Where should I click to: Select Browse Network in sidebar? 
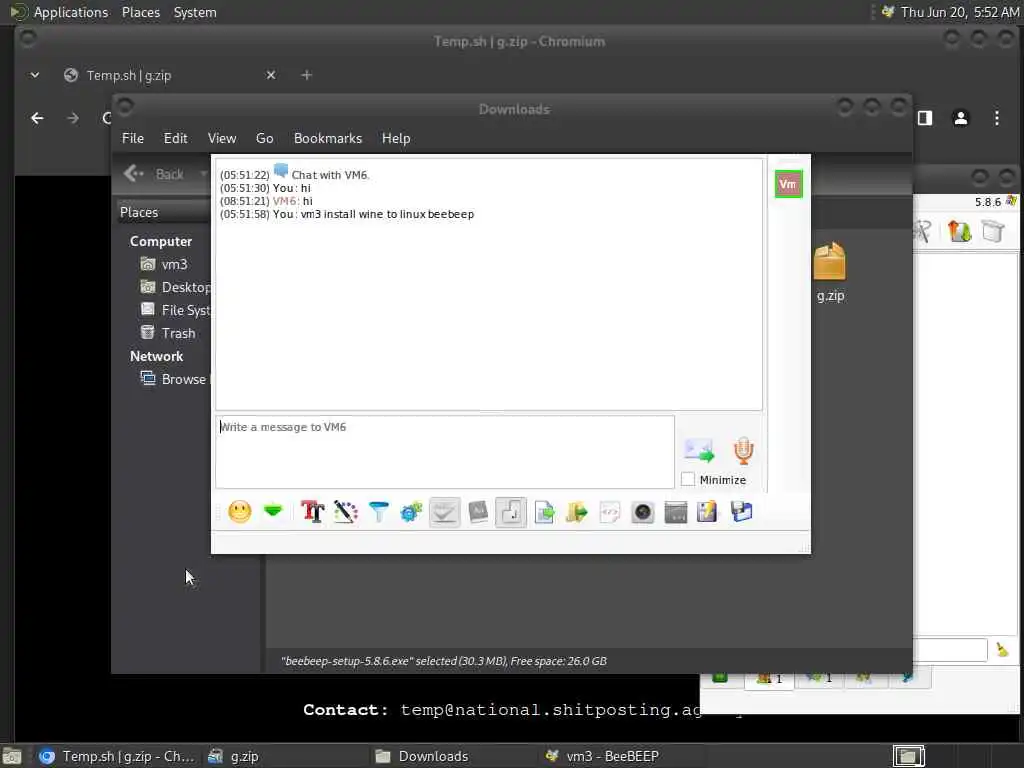click(x=174, y=379)
